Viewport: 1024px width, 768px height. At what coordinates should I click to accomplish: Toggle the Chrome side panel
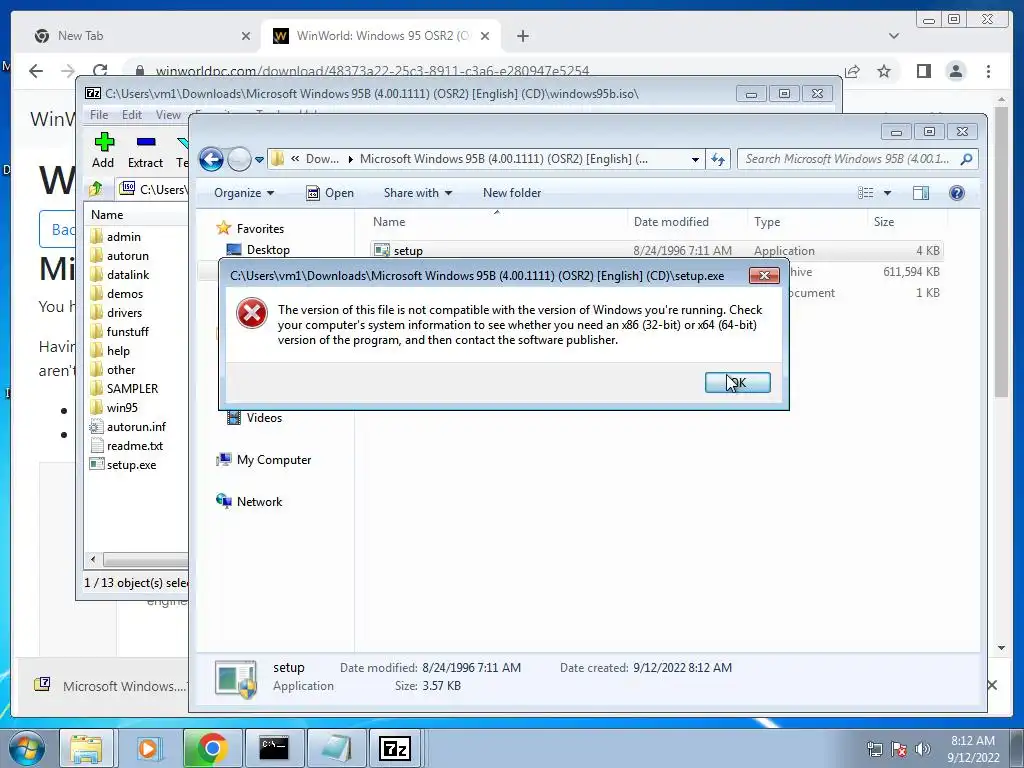923,71
